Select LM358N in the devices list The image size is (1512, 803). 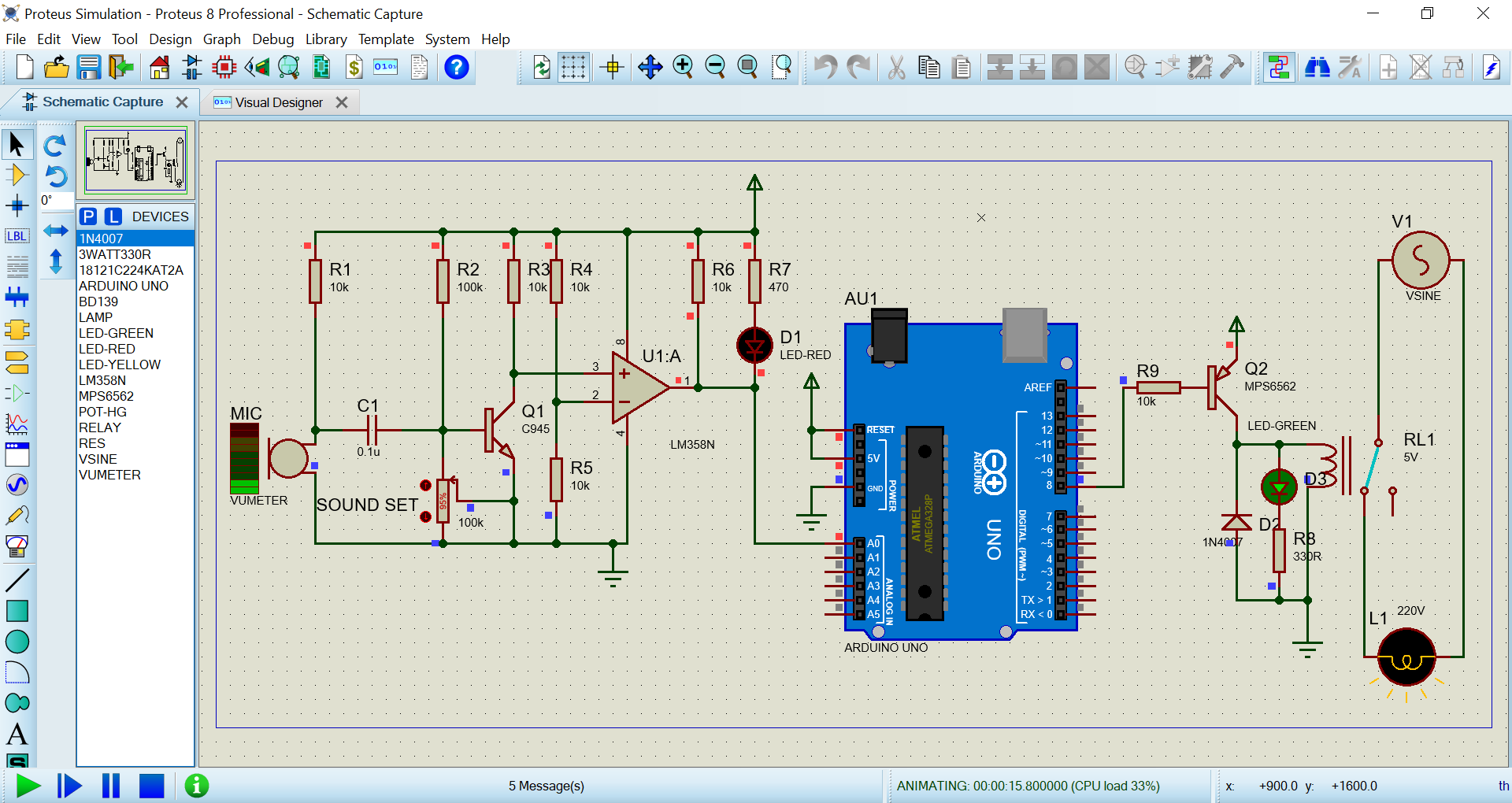pyautogui.click(x=135, y=380)
